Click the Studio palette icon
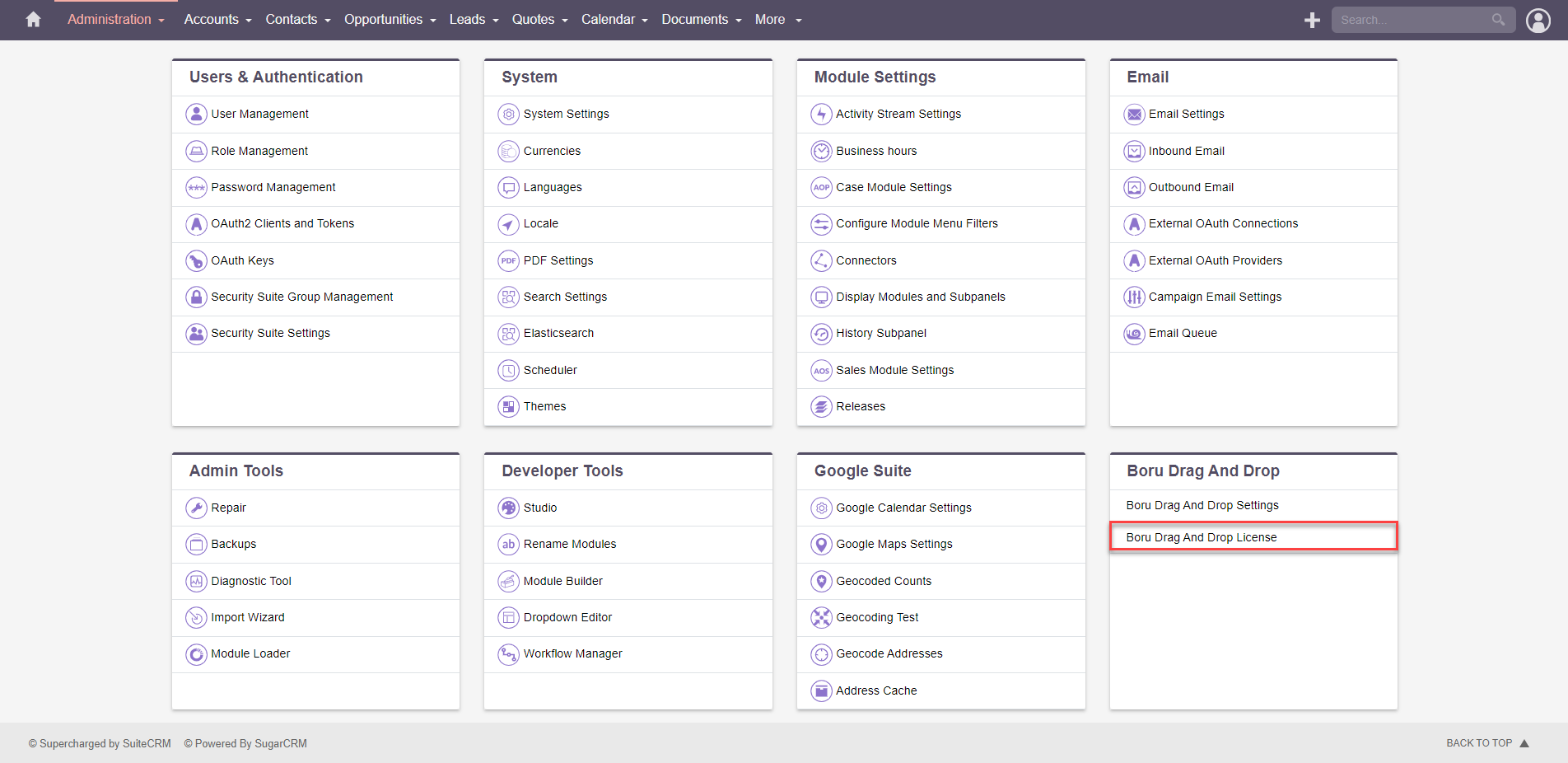The height and width of the screenshot is (763, 1568). pyautogui.click(x=509, y=508)
